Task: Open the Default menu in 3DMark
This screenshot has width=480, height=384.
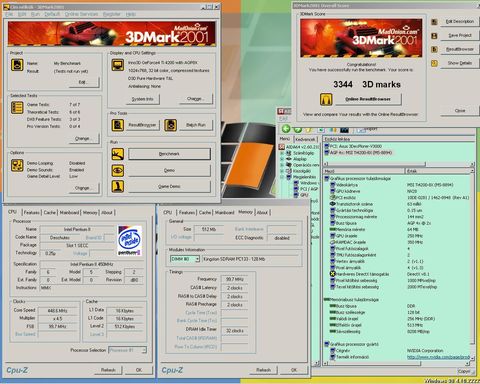Action: (52, 14)
